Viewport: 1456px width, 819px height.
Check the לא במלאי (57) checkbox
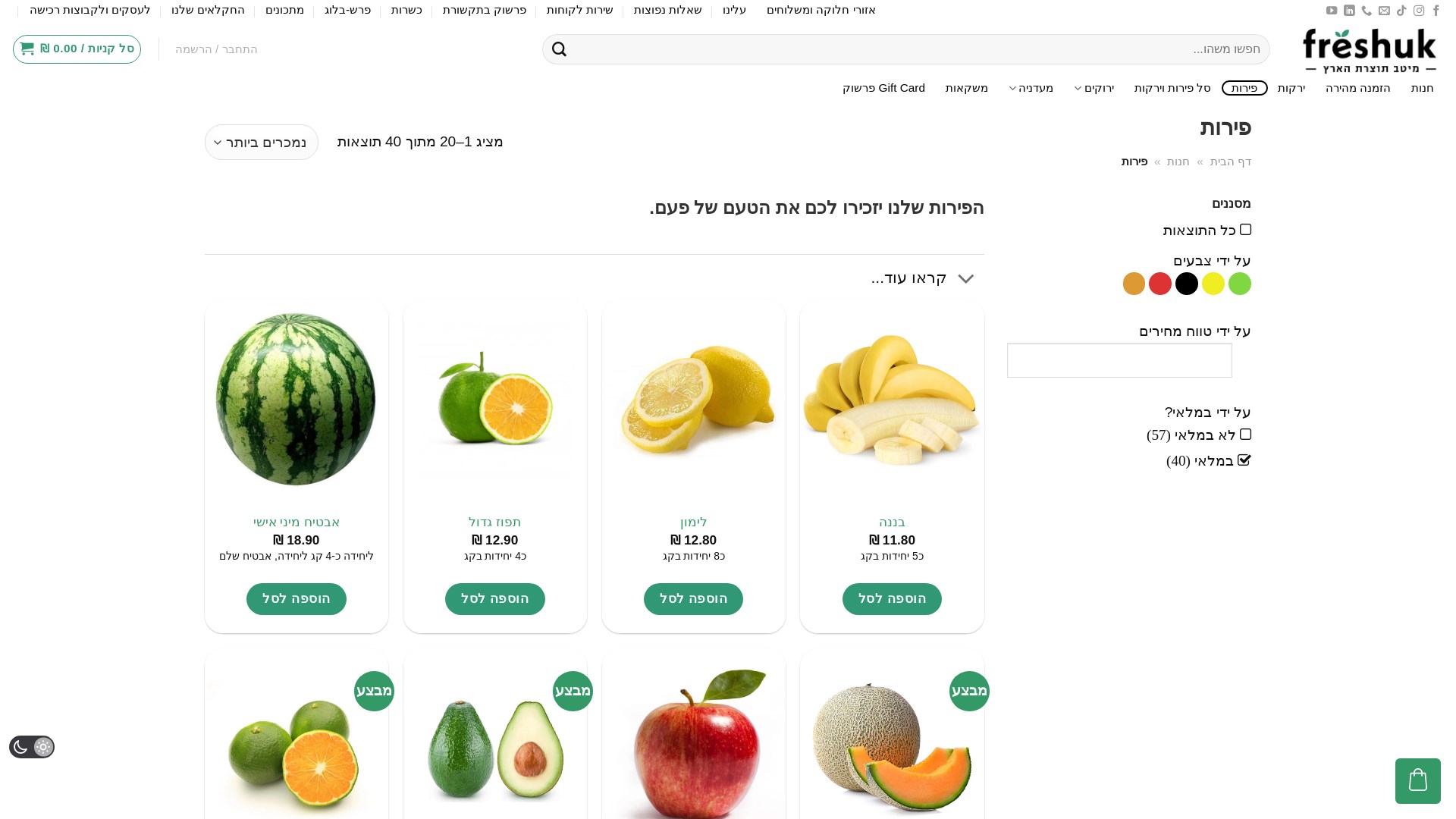click(x=1245, y=434)
